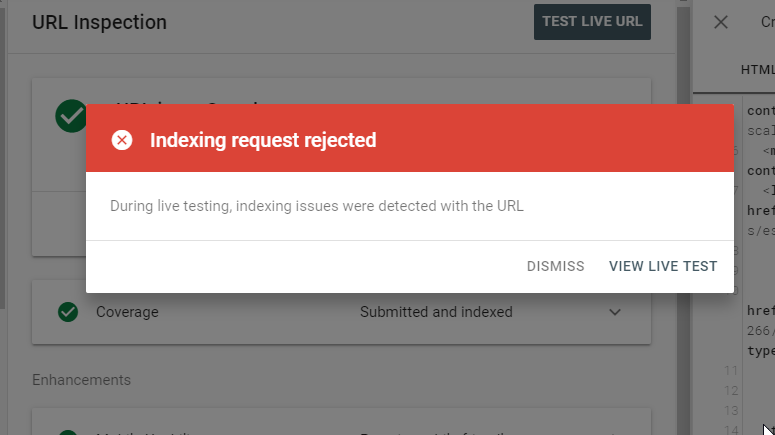Click the red error X icon in dialog
This screenshot has width=775, height=435.
(122, 140)
